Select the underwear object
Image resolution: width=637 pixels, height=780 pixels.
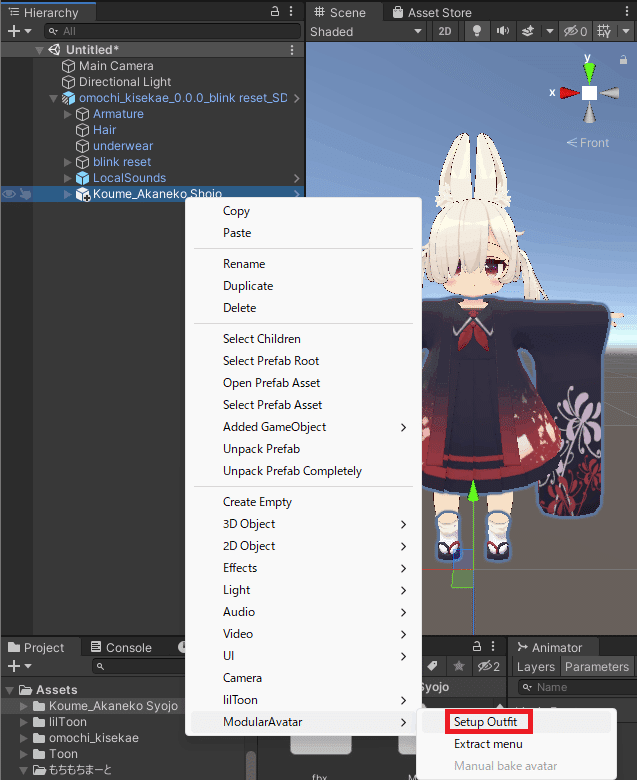(x=123, y=146)
